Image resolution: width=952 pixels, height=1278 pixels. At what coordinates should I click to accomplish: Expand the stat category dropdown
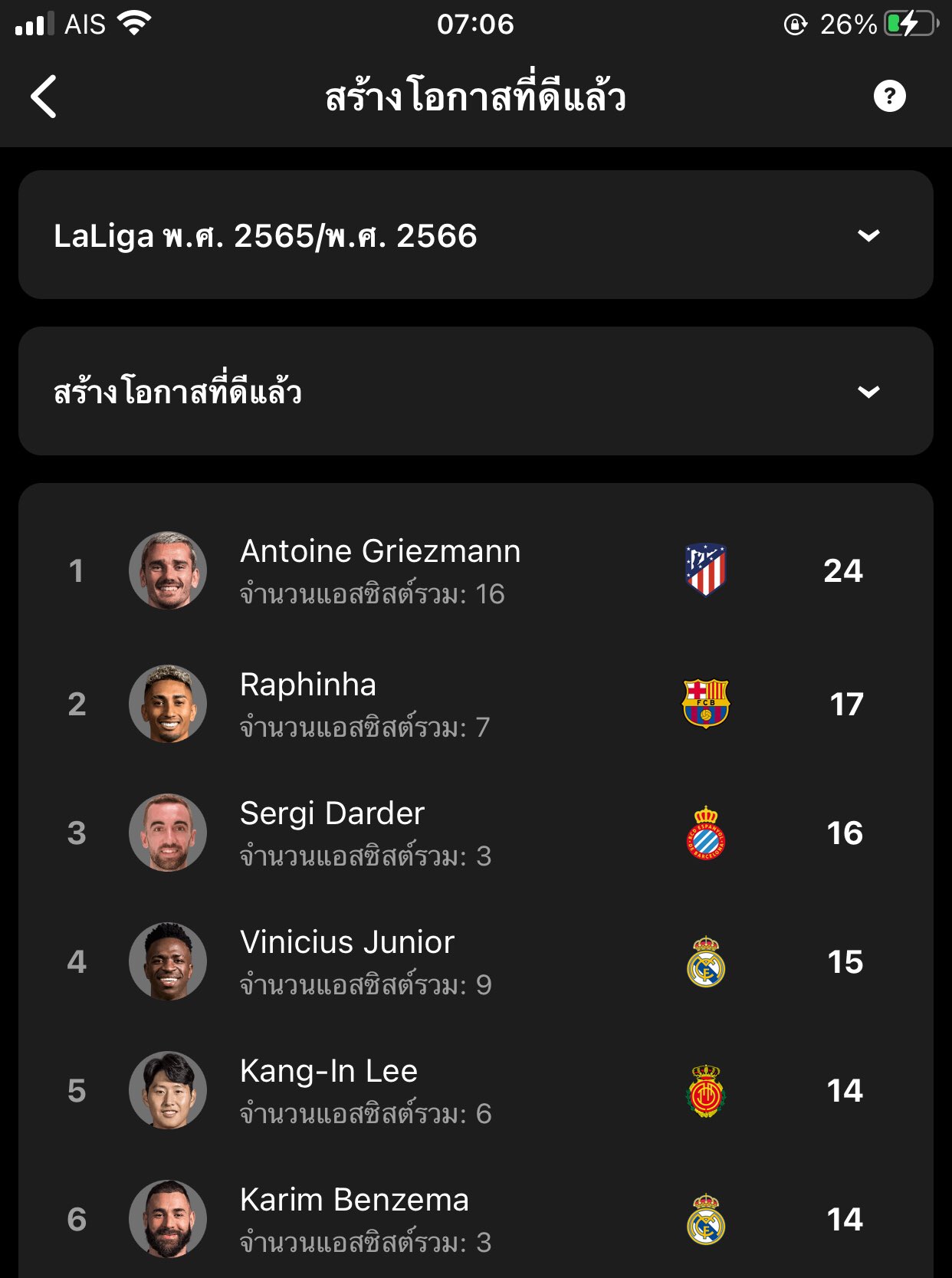pyautogui.click(x=475, y=391)
